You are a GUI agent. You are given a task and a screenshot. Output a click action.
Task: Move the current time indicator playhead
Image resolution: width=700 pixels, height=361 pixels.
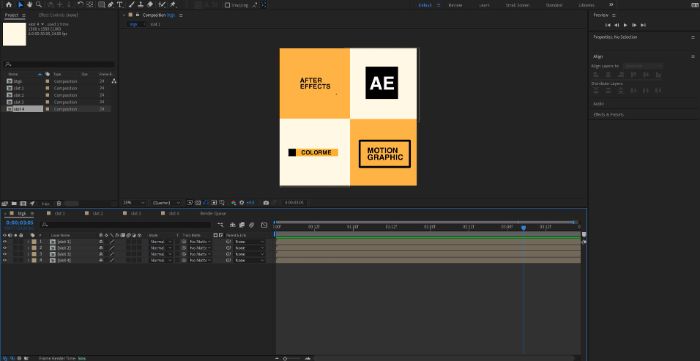(x=523, y=228)
